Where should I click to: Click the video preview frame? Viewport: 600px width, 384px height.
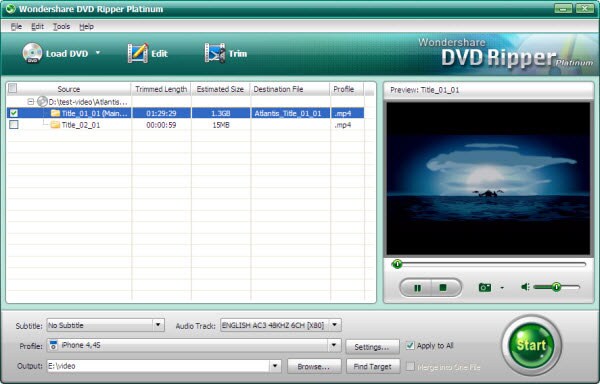(x=488, y=179)
